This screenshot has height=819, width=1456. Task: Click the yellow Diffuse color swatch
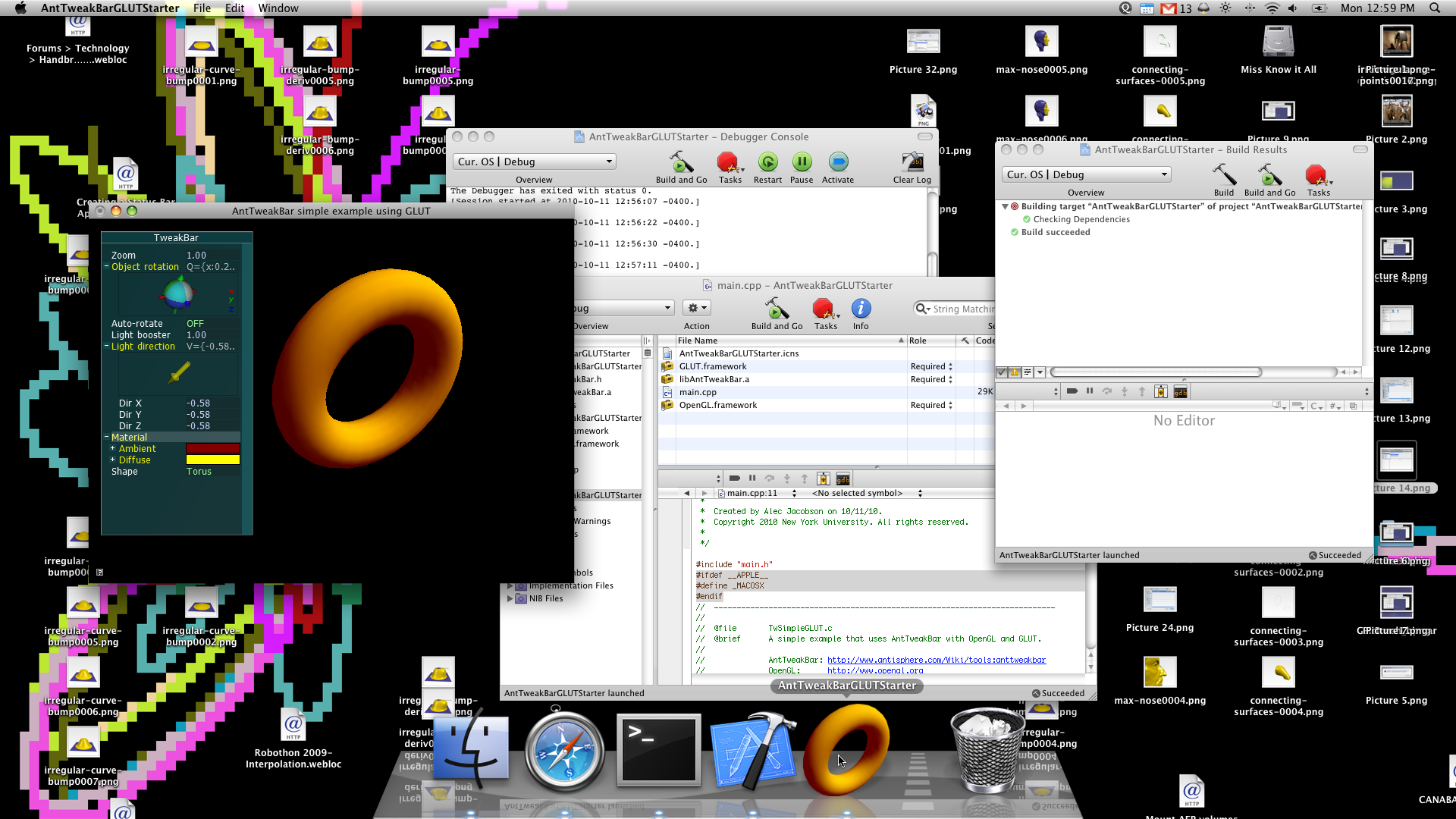[213, 460]
